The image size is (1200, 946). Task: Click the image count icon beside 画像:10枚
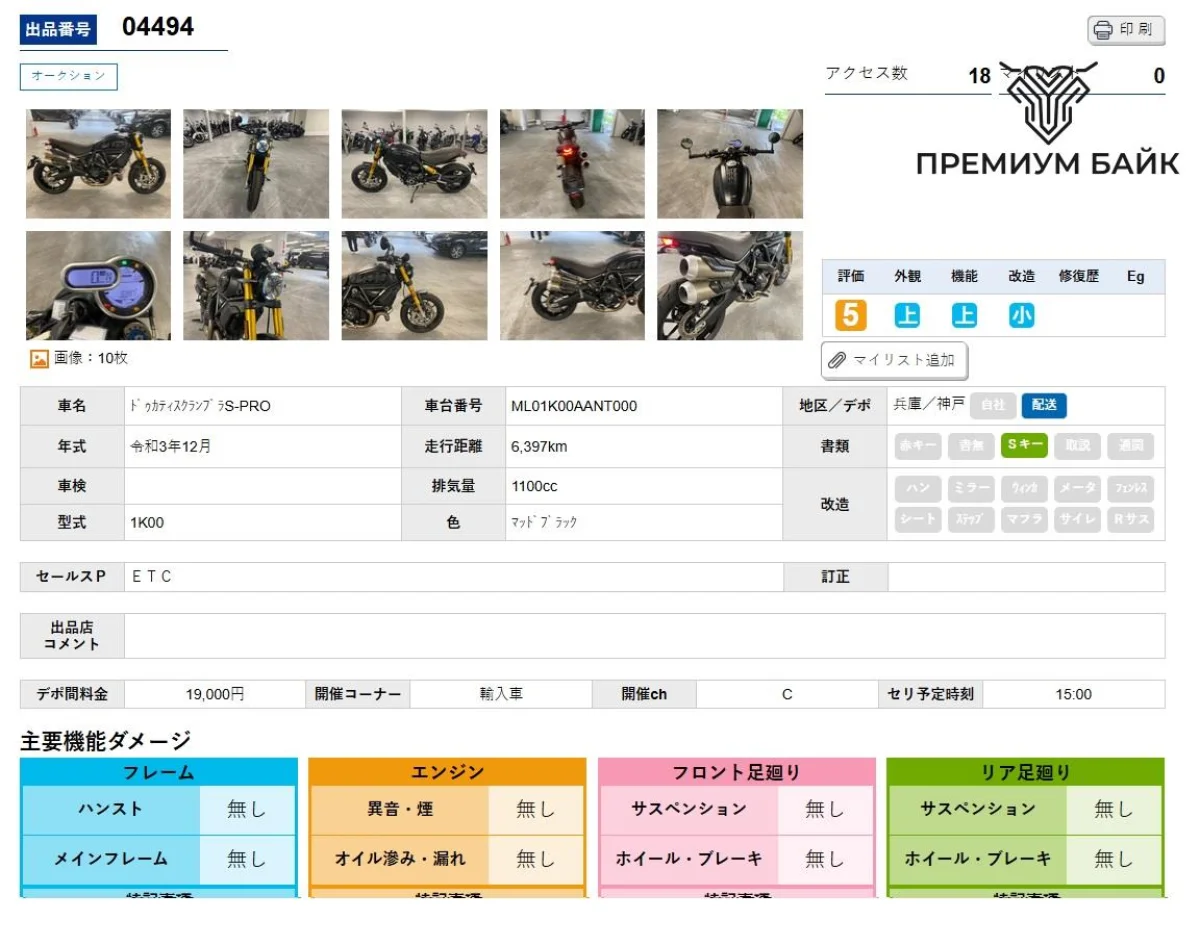point(39,358)
